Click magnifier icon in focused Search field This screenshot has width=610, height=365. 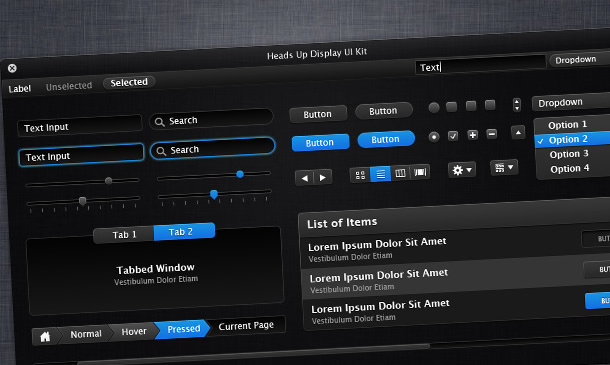(161, 151)
